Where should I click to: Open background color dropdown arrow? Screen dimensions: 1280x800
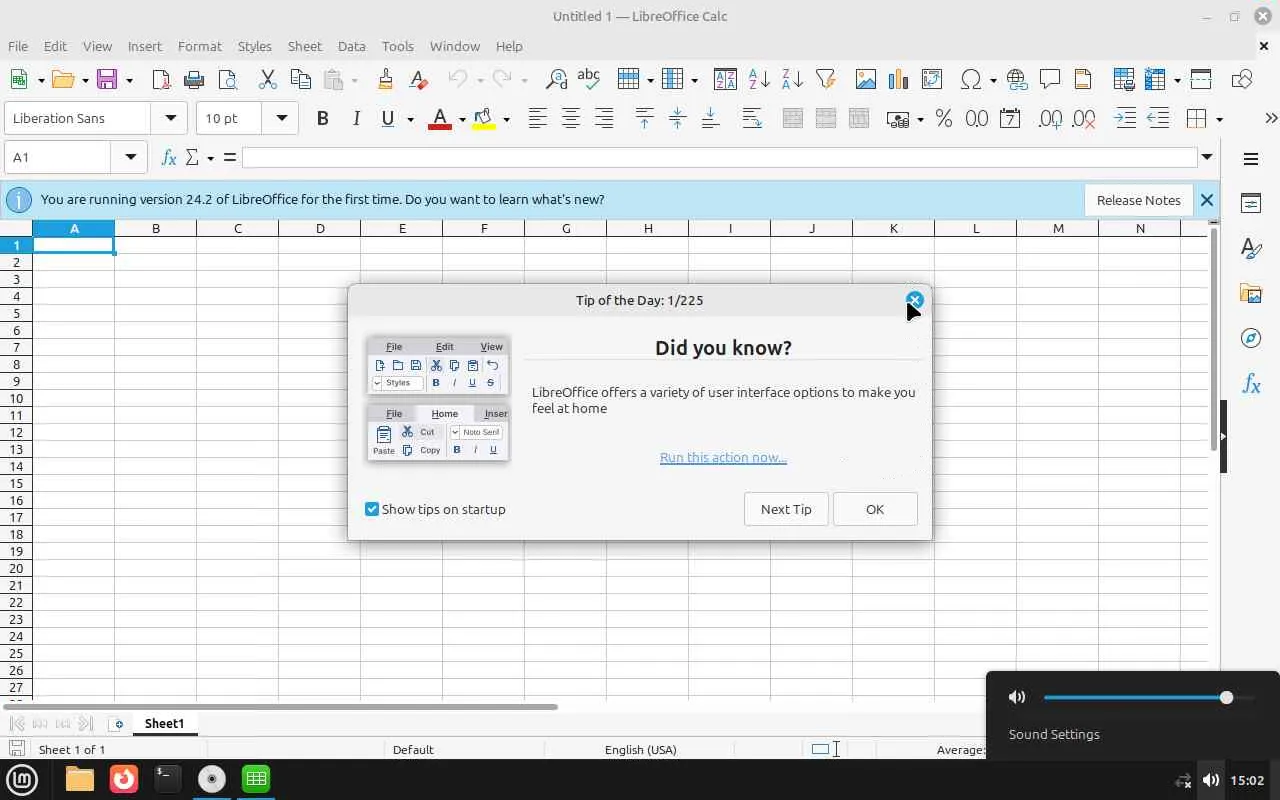point(506,120)
